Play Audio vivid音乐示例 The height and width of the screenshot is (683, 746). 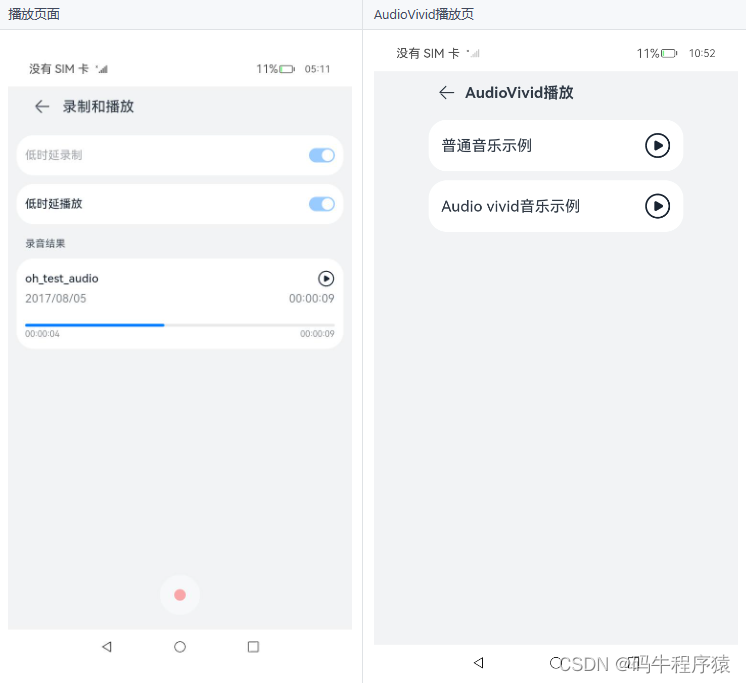click(658, 206)
